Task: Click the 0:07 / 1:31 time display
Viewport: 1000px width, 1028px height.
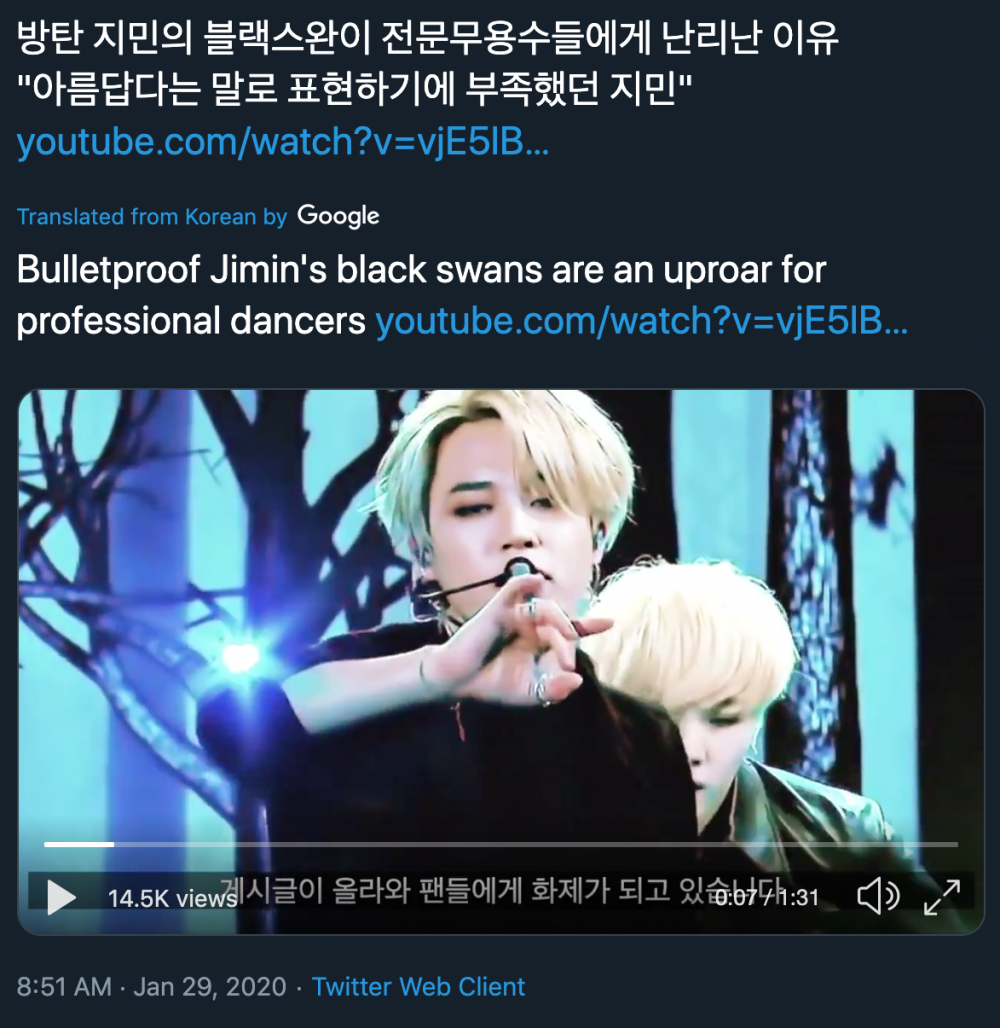Action: [x=767, y=898]
